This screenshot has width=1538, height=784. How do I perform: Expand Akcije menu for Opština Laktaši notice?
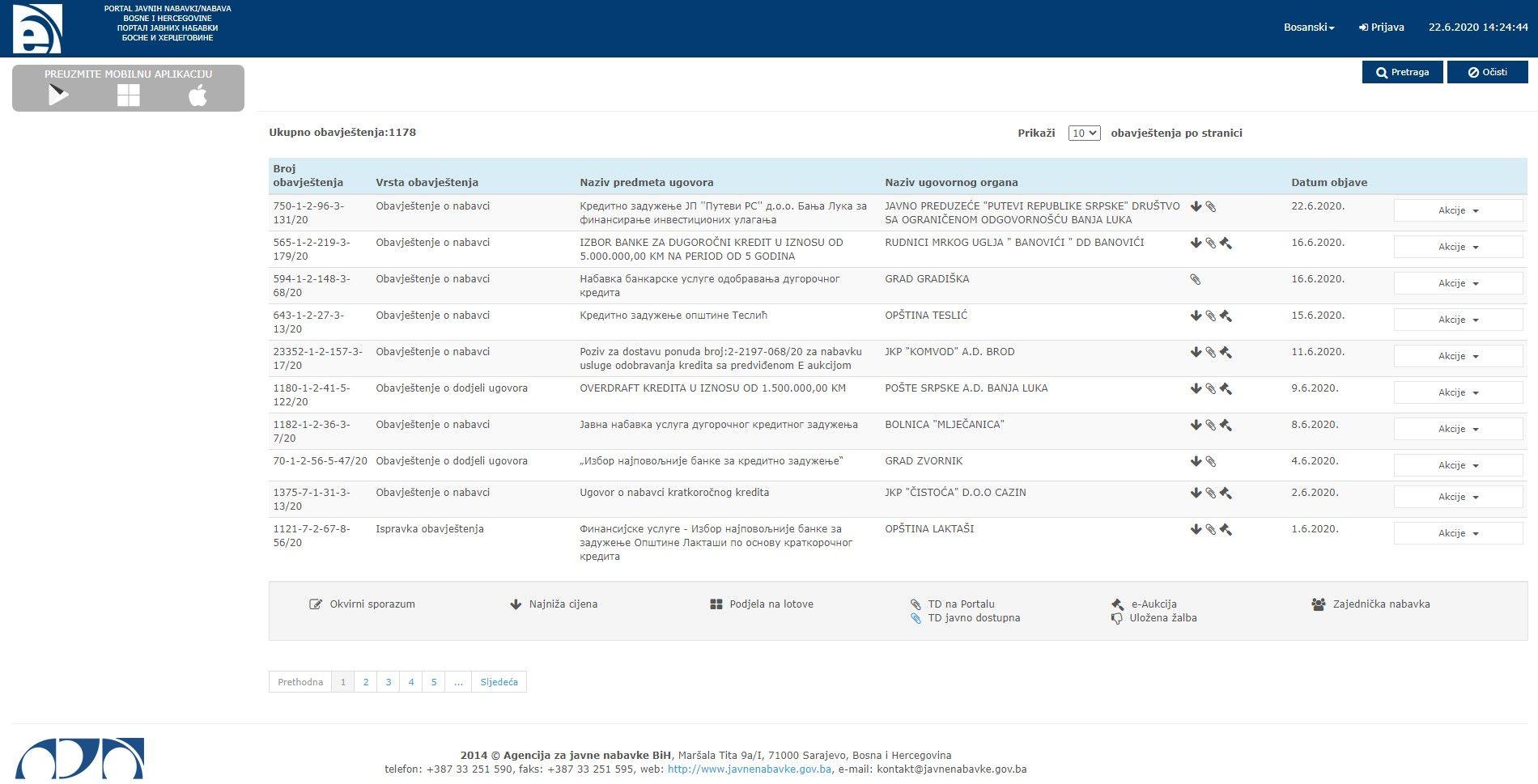[x=1458, y=533]
